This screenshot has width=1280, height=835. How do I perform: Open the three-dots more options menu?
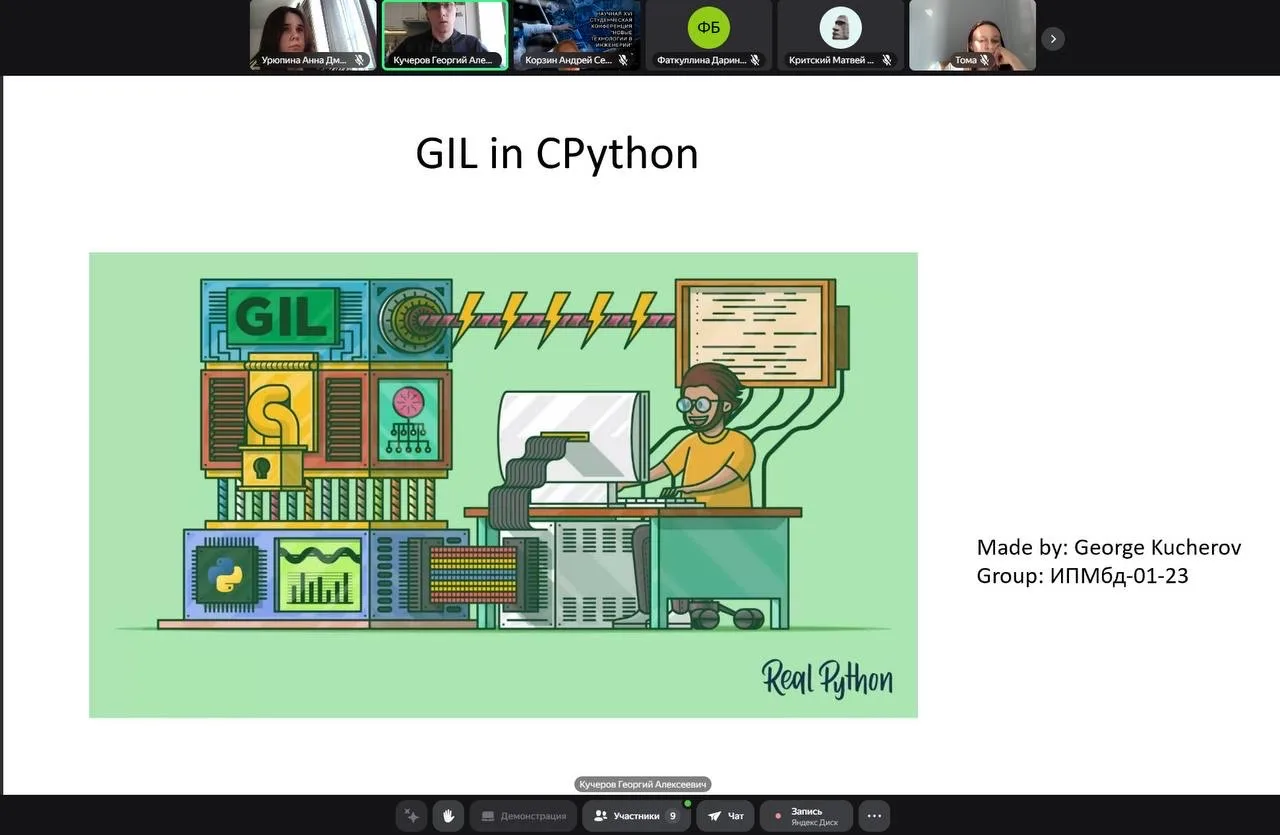click(874, 816)
